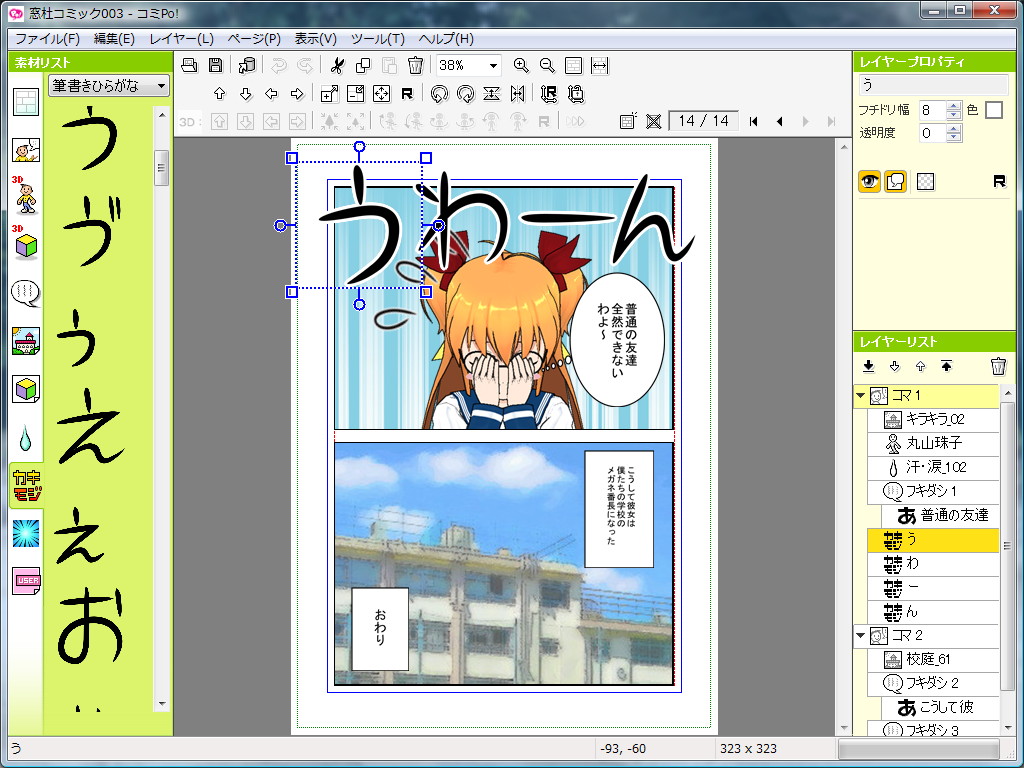Viewport: 1024px width, 768px height.
Task: Click the Print icon in toolbar
Action: [x=189, y=65]
